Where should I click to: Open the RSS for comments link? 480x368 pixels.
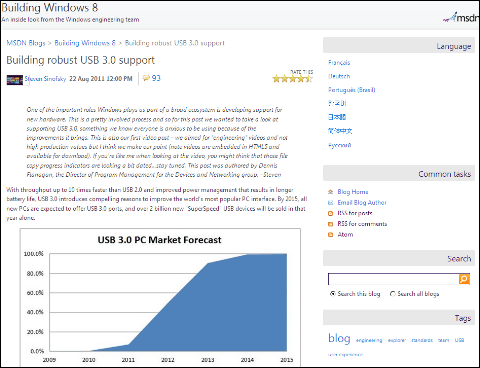[x=362, y=224]
